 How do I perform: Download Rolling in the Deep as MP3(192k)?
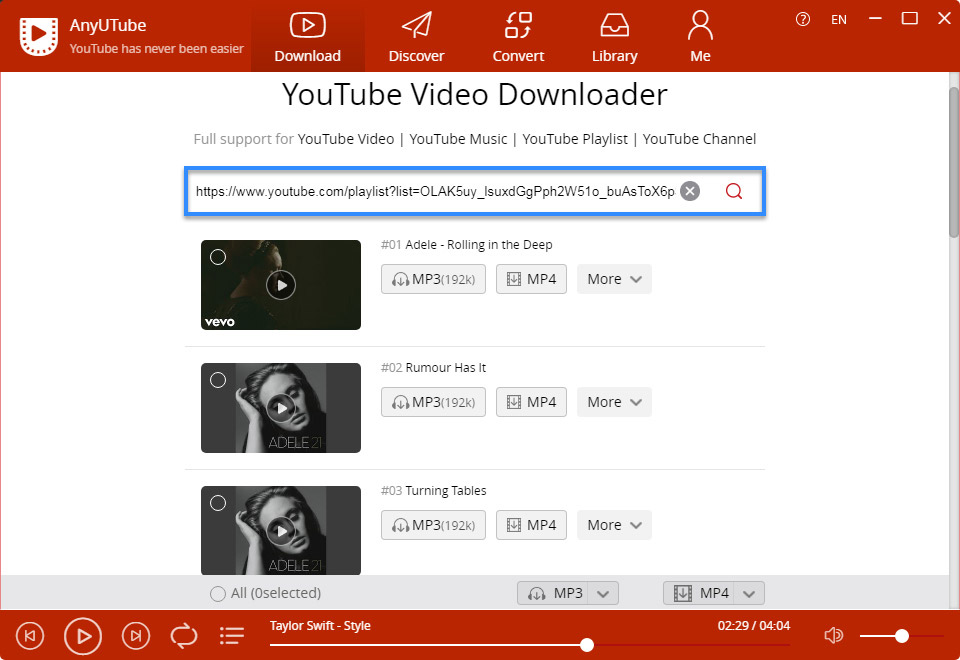click(433, 279)
